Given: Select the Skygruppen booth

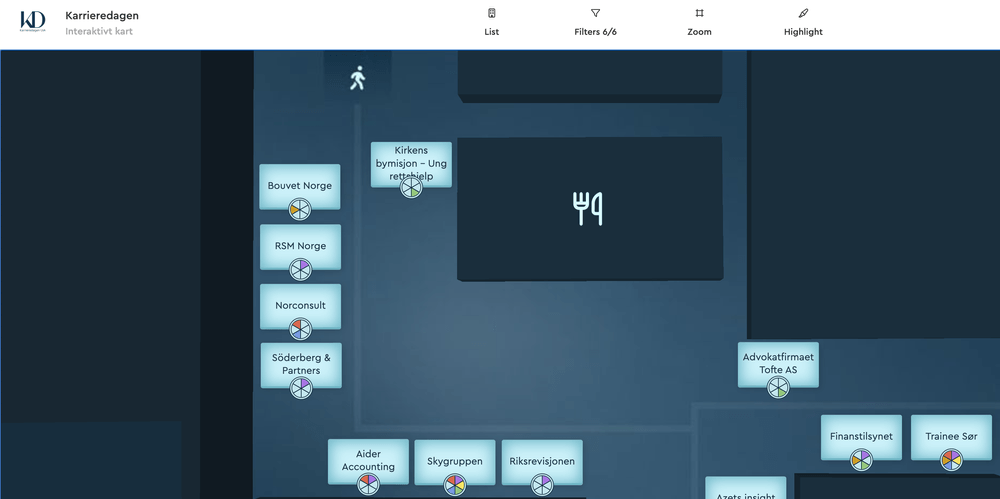Looking at the screenshot, I should coord(455,461).
